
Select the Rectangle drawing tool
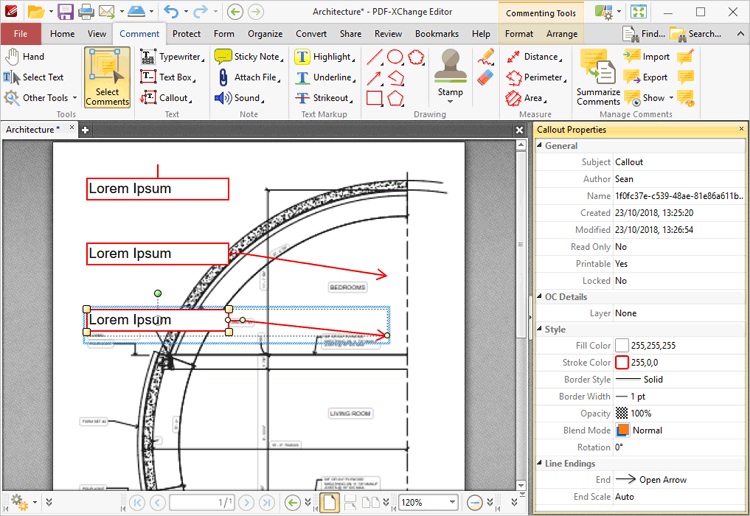point(374,98)
